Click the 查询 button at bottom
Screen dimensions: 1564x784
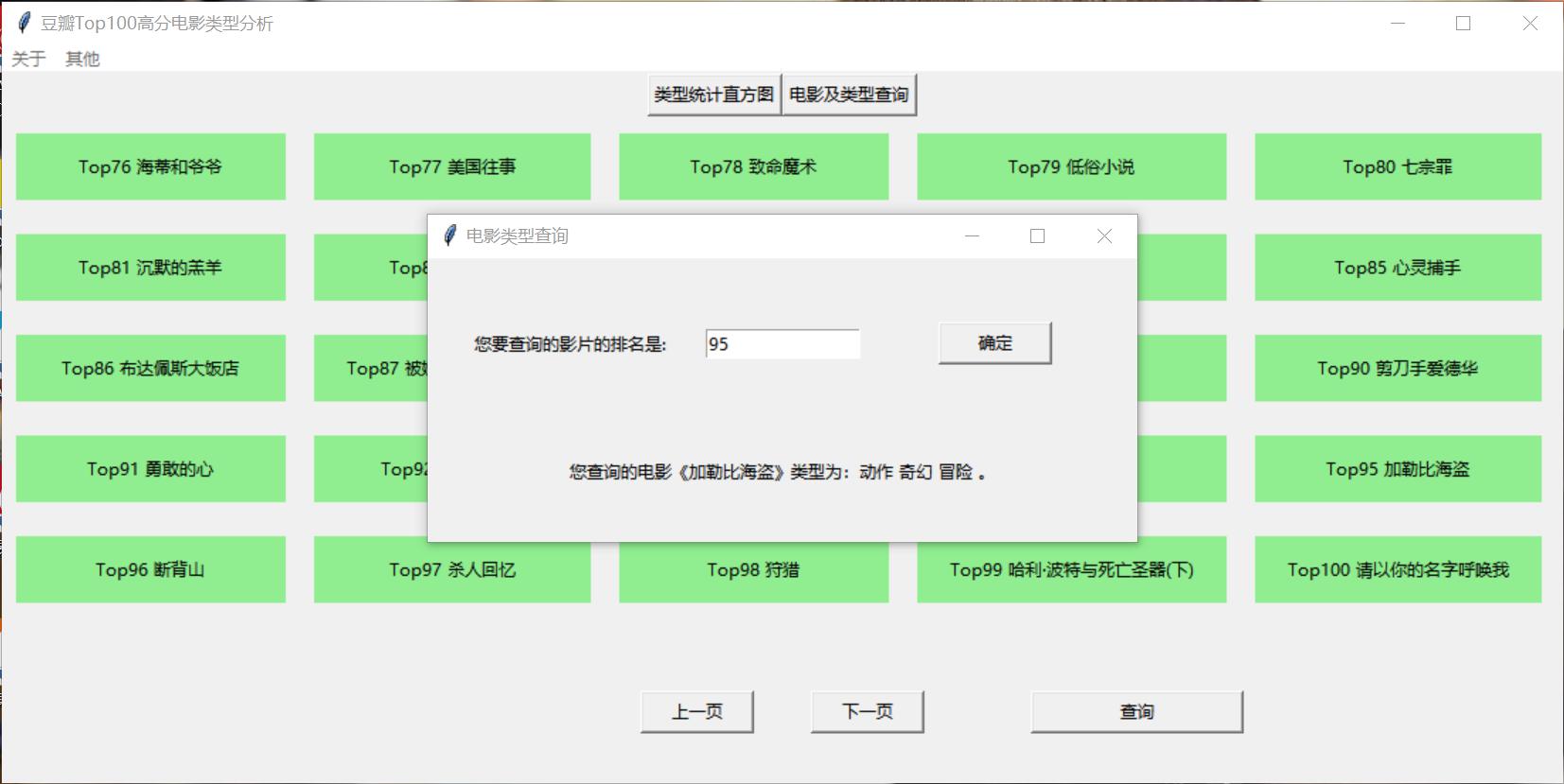[1137, 712]
